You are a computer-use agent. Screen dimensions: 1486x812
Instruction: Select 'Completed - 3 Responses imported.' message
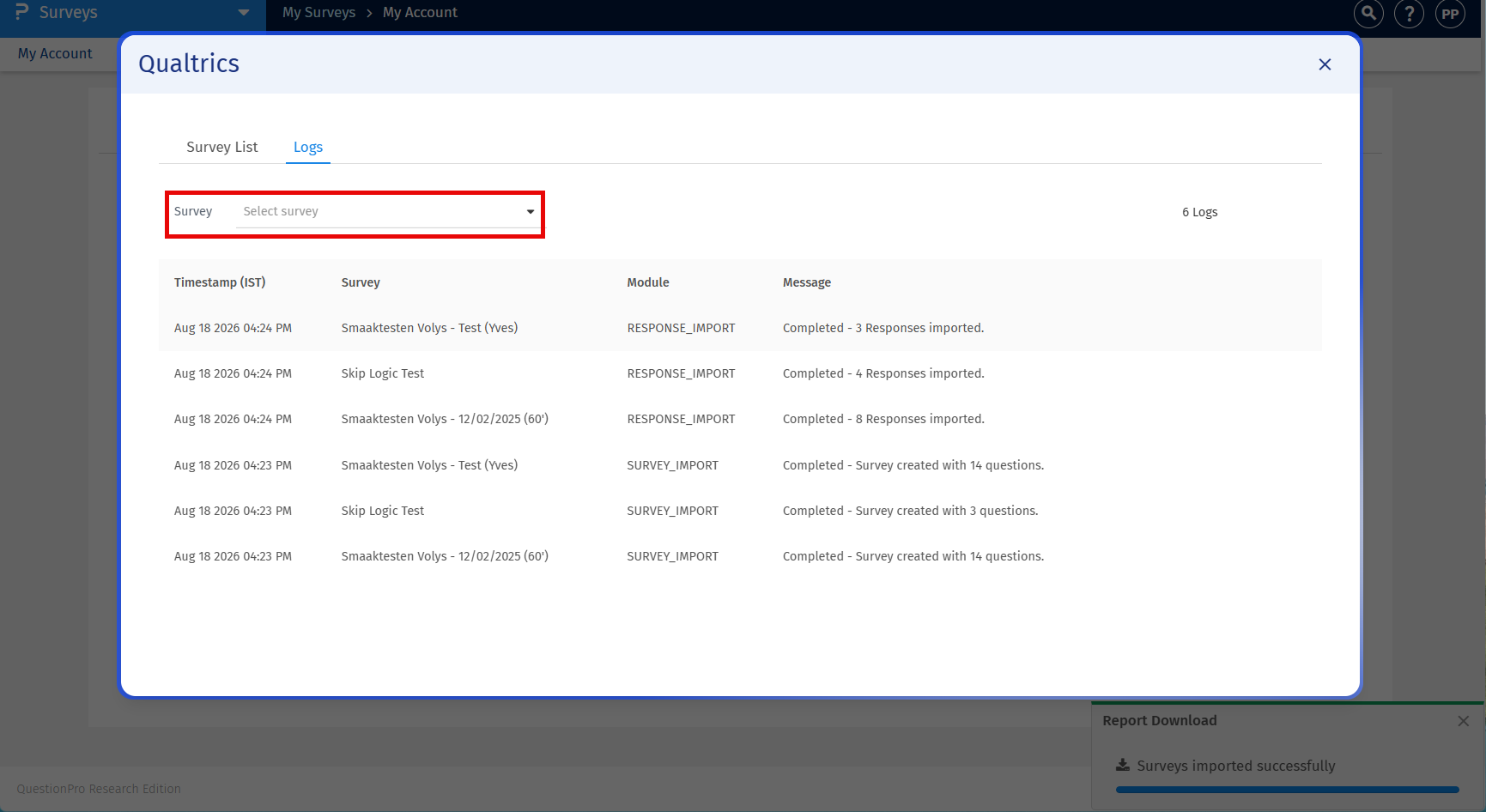883,328
